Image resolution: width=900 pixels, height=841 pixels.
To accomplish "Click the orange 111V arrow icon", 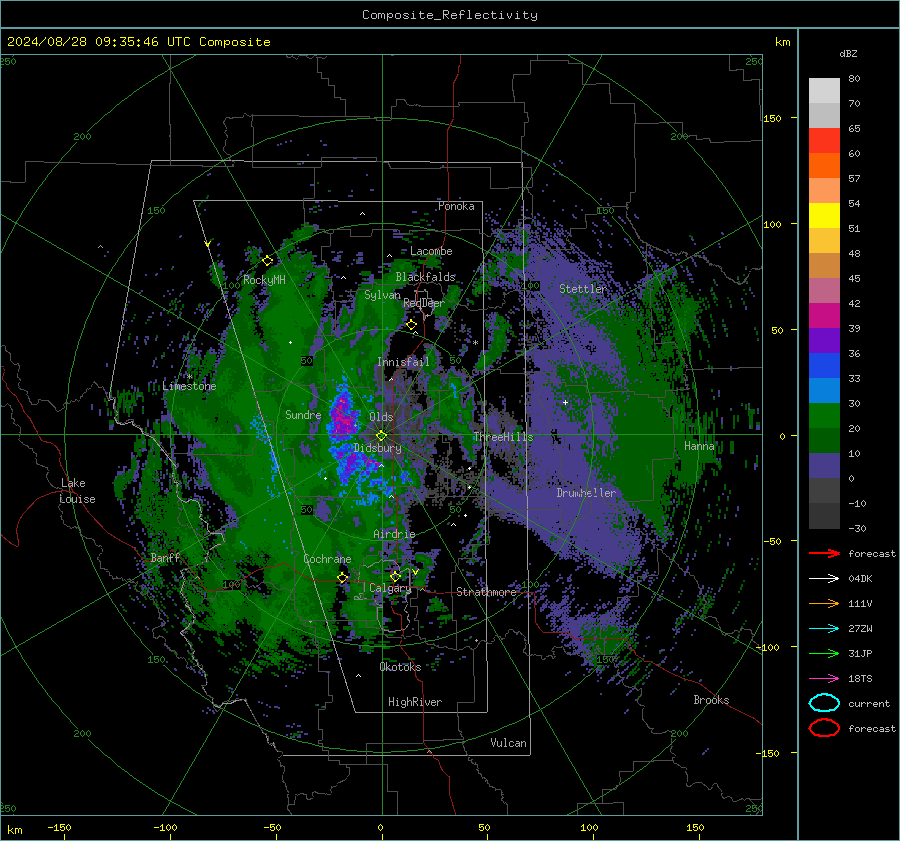I will [824, 603].
